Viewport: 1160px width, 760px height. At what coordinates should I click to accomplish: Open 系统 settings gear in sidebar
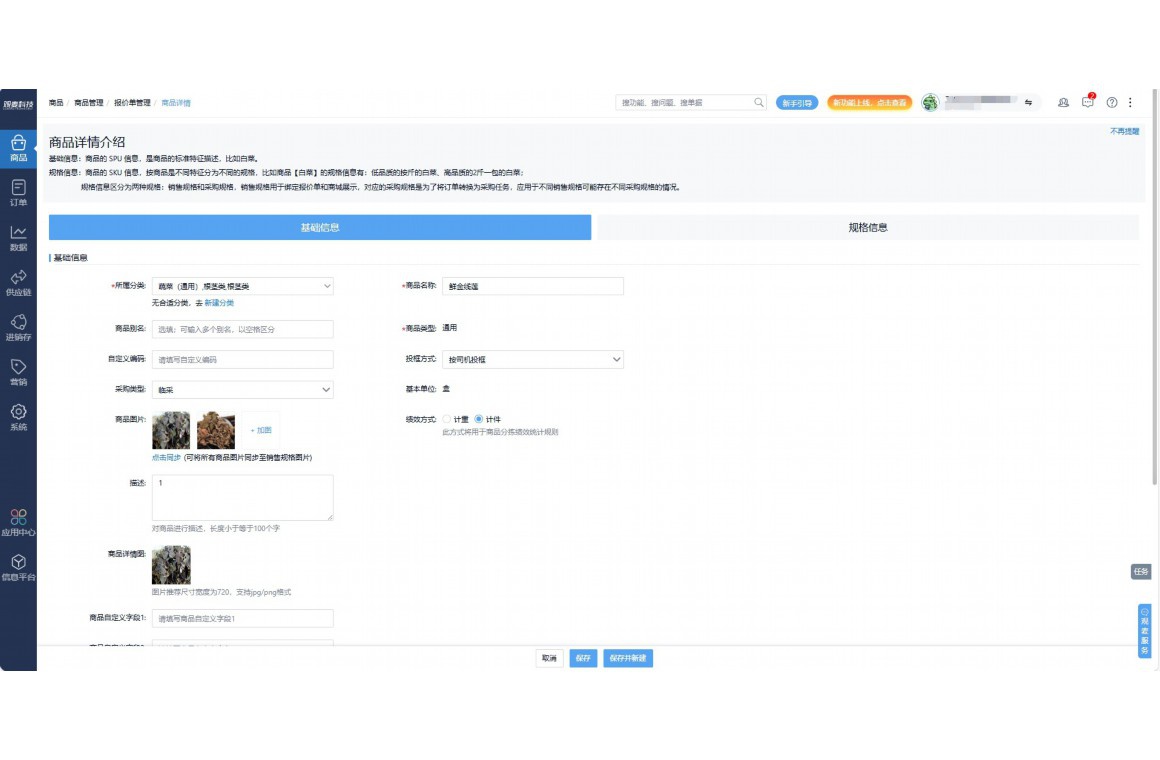point(18,416)
